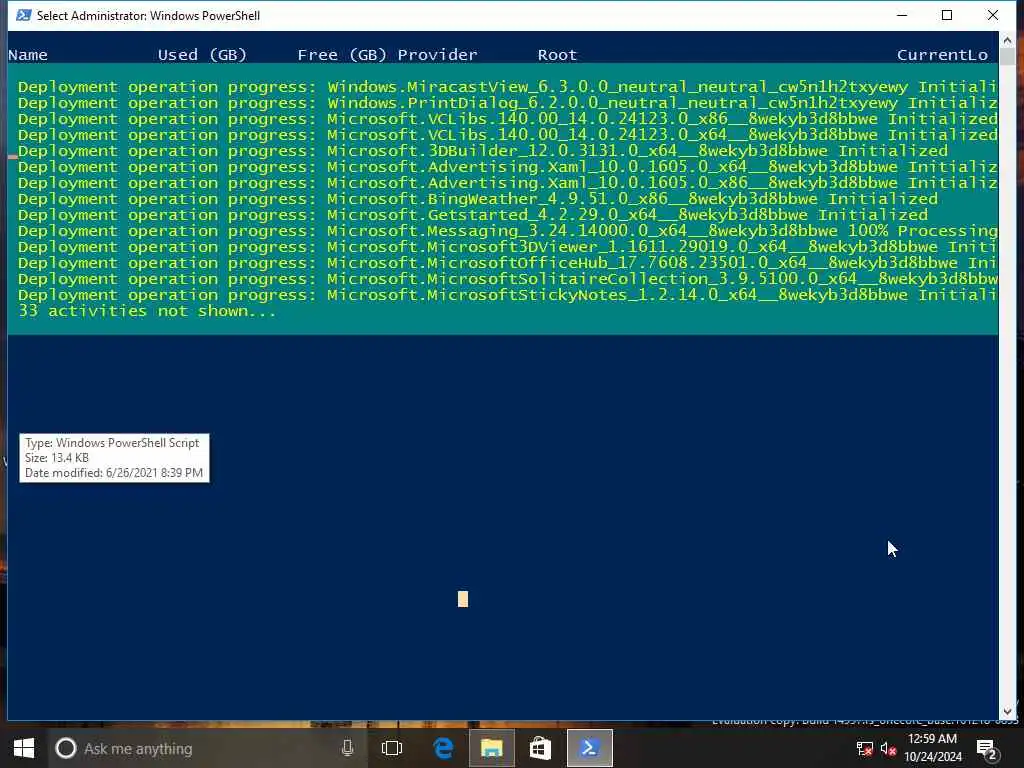
Task: Minimize the PowerShell window
Action: (902, 15)
